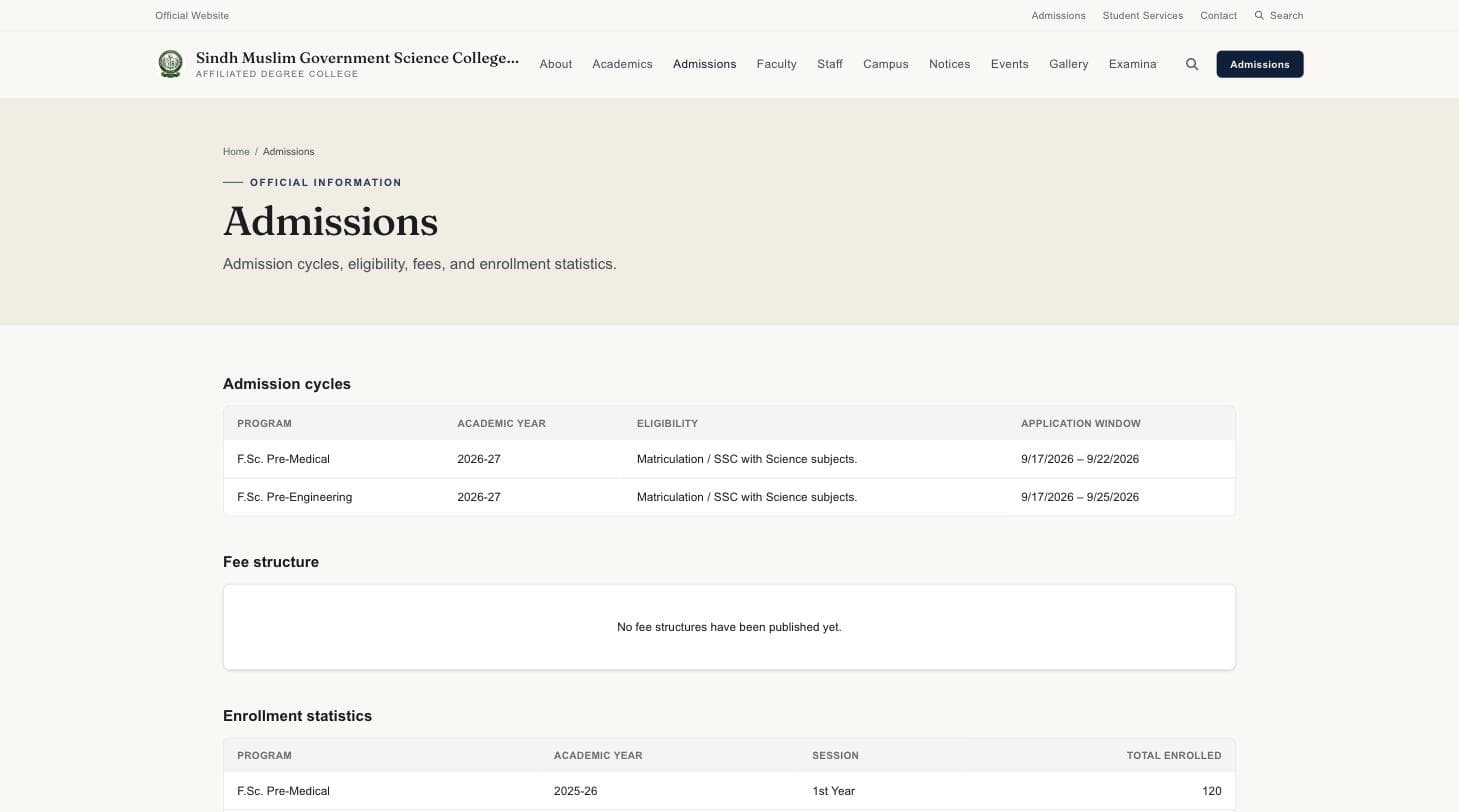Viewport: 1459px width, 812px height.
Task: Click the Total Enrolled column header
Action: (x=1174, y=756)
